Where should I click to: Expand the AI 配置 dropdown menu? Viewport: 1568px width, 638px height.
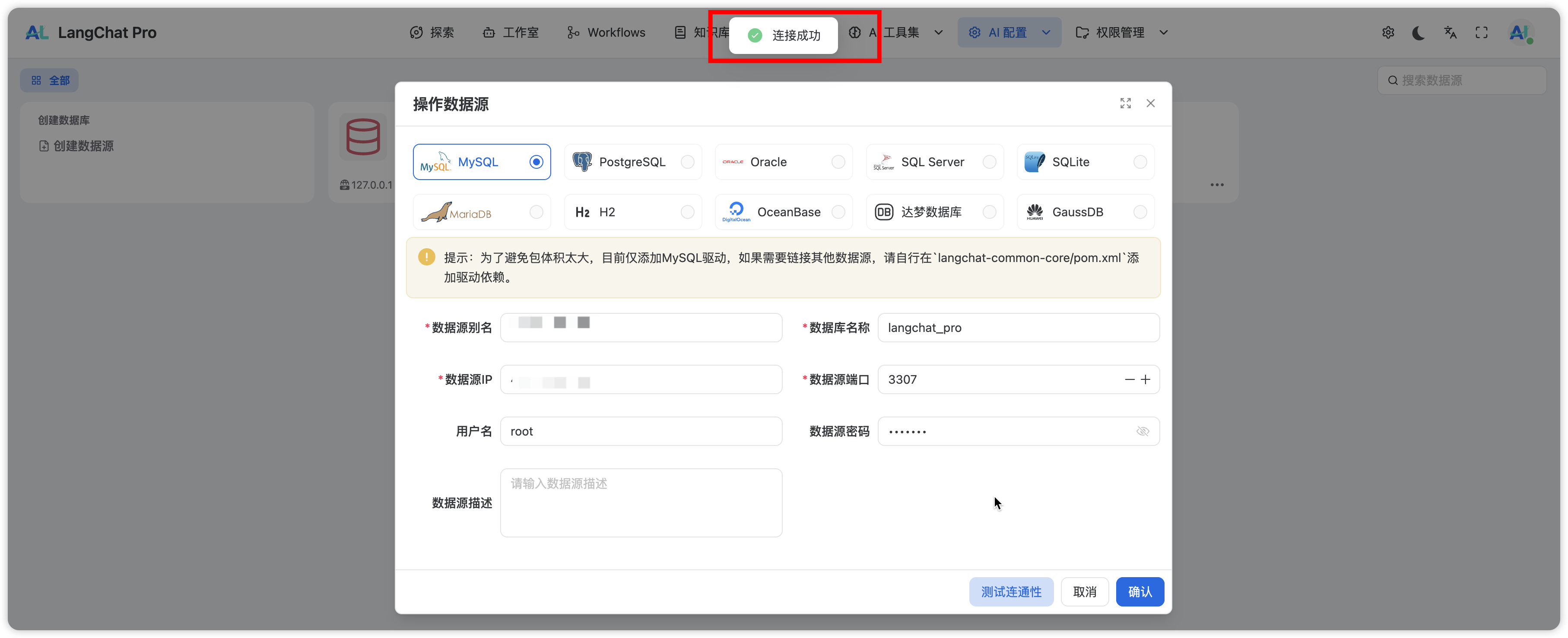click(1046, 33)
